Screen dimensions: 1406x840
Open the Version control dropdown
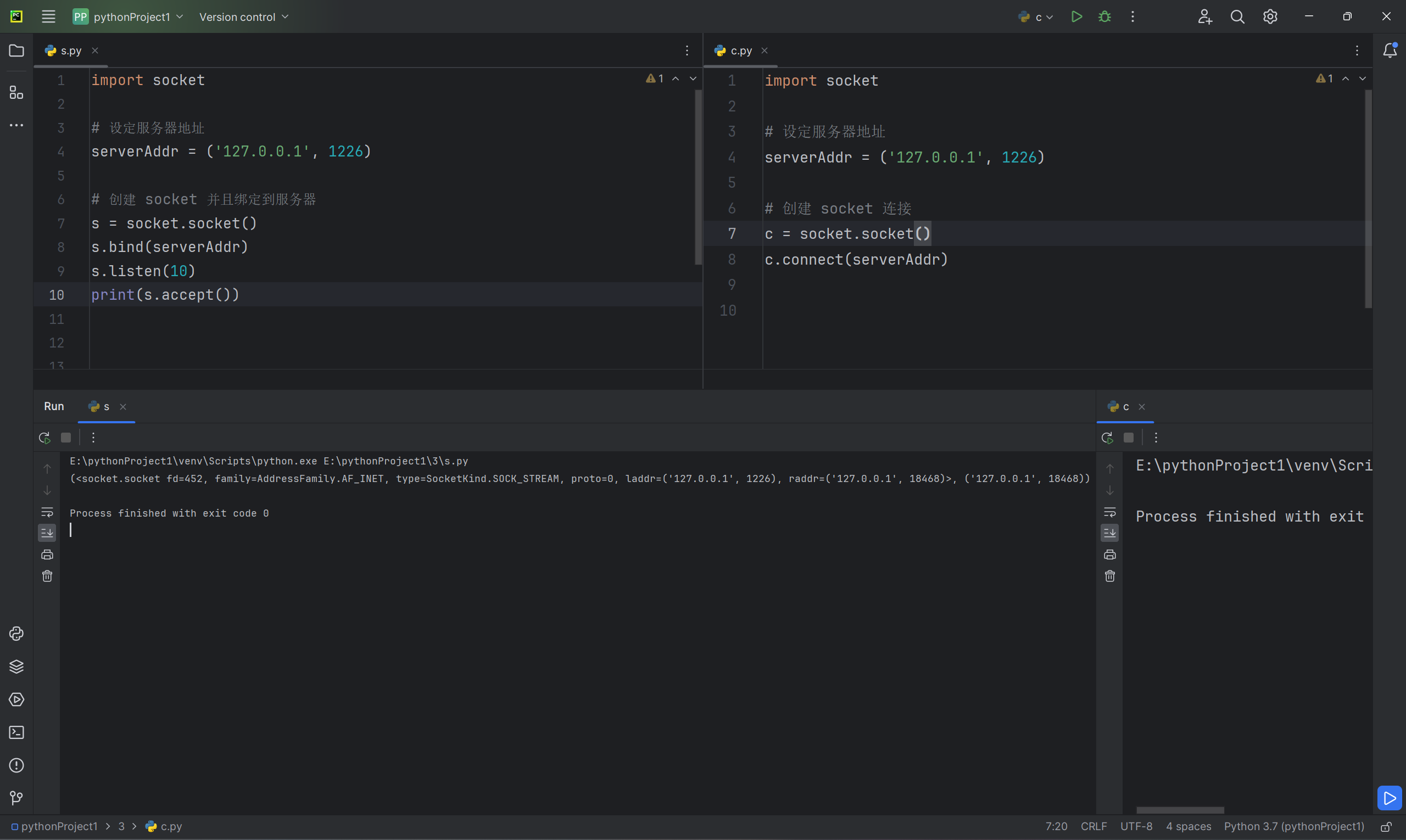pos(244,17)
